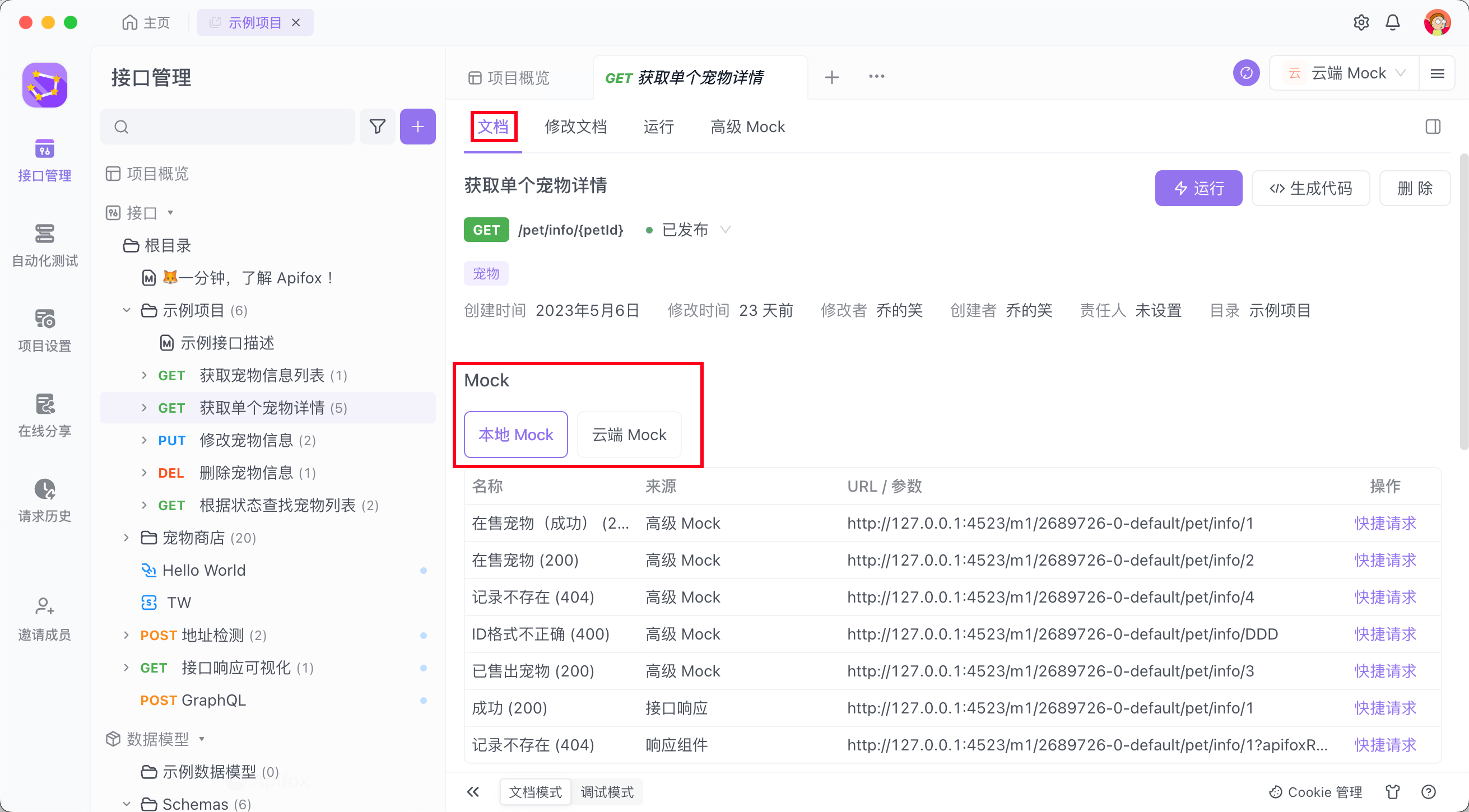Open the 高级 Mock tab
The width and height of the screenshot is (1469, 812).
click(747, 127)
